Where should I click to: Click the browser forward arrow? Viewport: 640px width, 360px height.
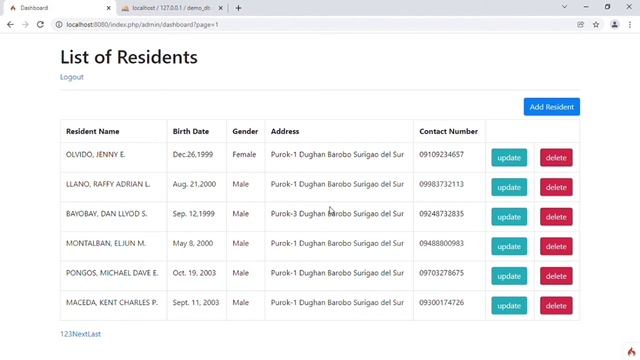tap(25, 24)
